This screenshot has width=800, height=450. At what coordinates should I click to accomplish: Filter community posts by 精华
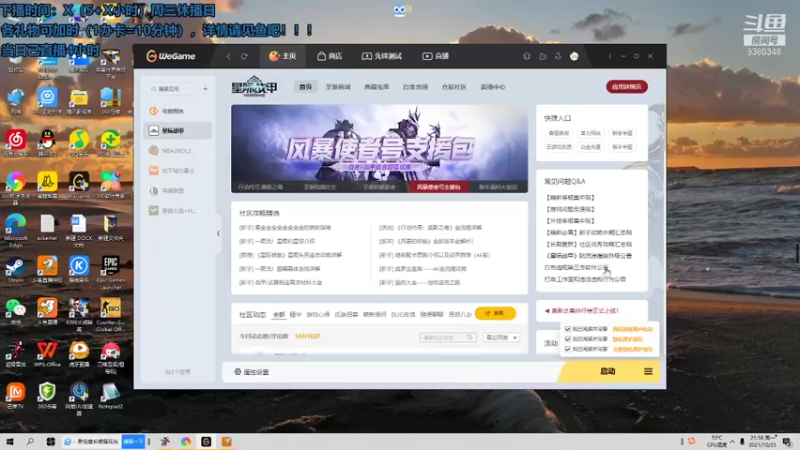[x=295, y=314]
